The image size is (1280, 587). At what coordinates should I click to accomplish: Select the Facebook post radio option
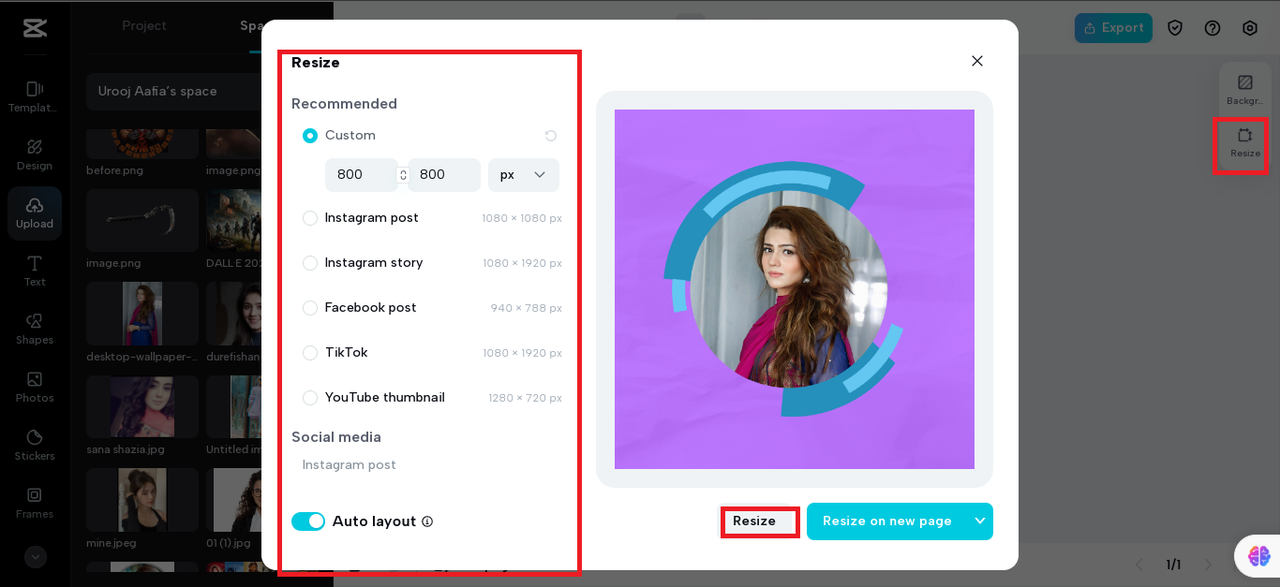click(310, 308)
